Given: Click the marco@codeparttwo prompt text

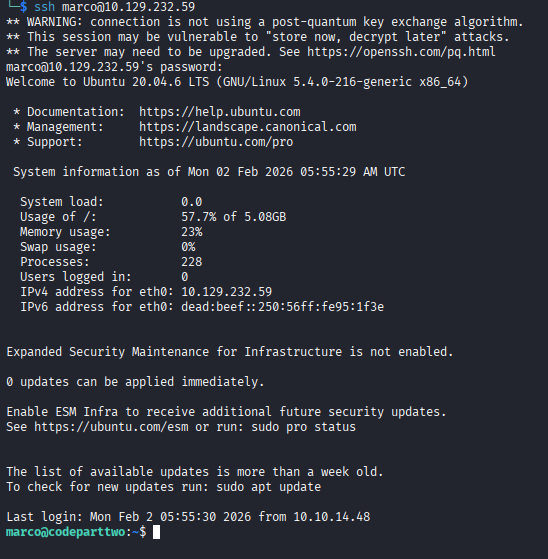Looking at the screenshot, I should click(66, 532).
